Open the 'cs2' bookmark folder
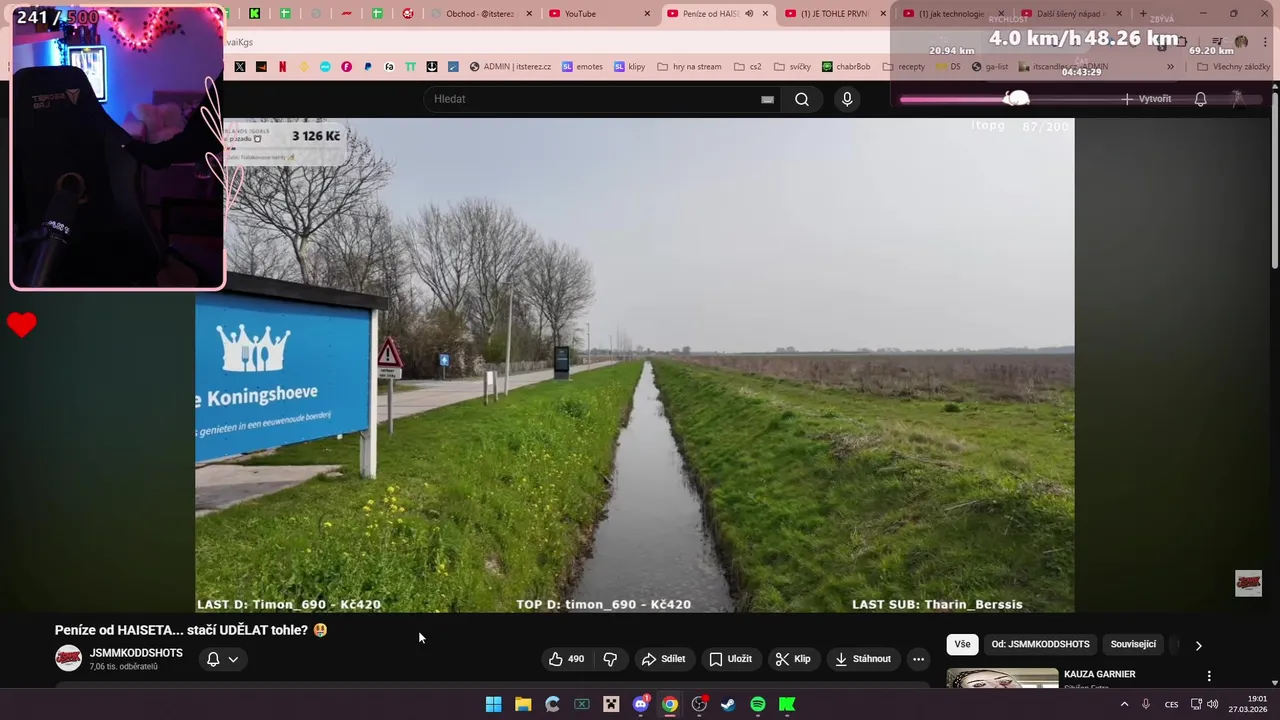Viewport: 1280px width, 720px height. (x=747, y=67)
